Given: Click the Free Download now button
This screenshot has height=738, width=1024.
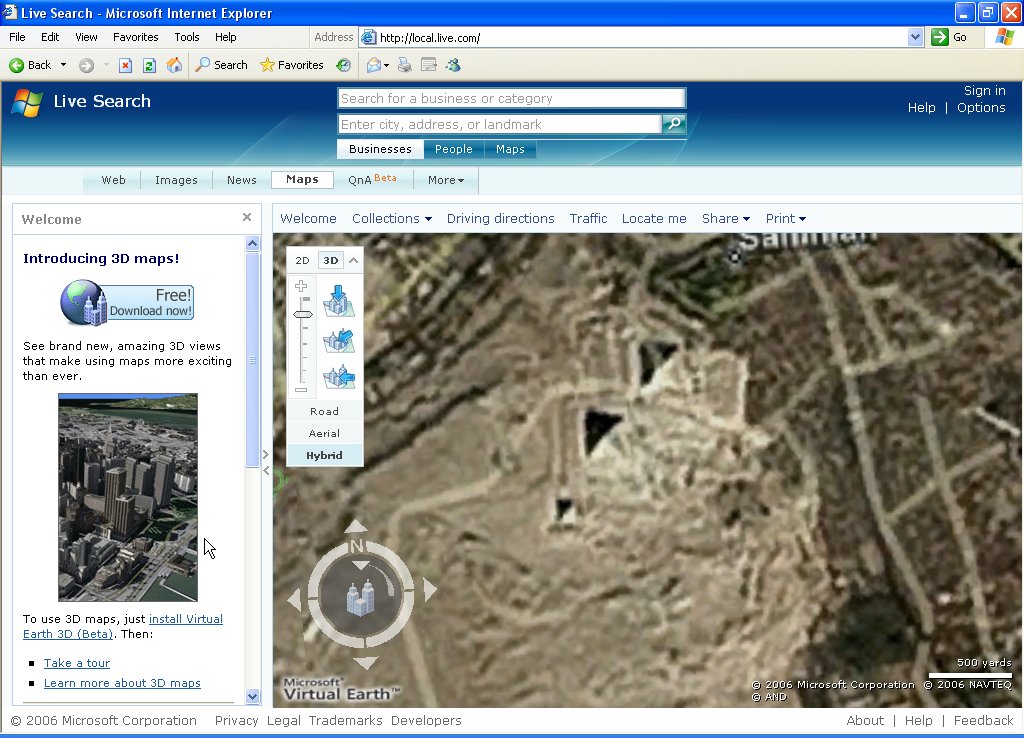Looking at the screenshot, I should coord(127,302).
